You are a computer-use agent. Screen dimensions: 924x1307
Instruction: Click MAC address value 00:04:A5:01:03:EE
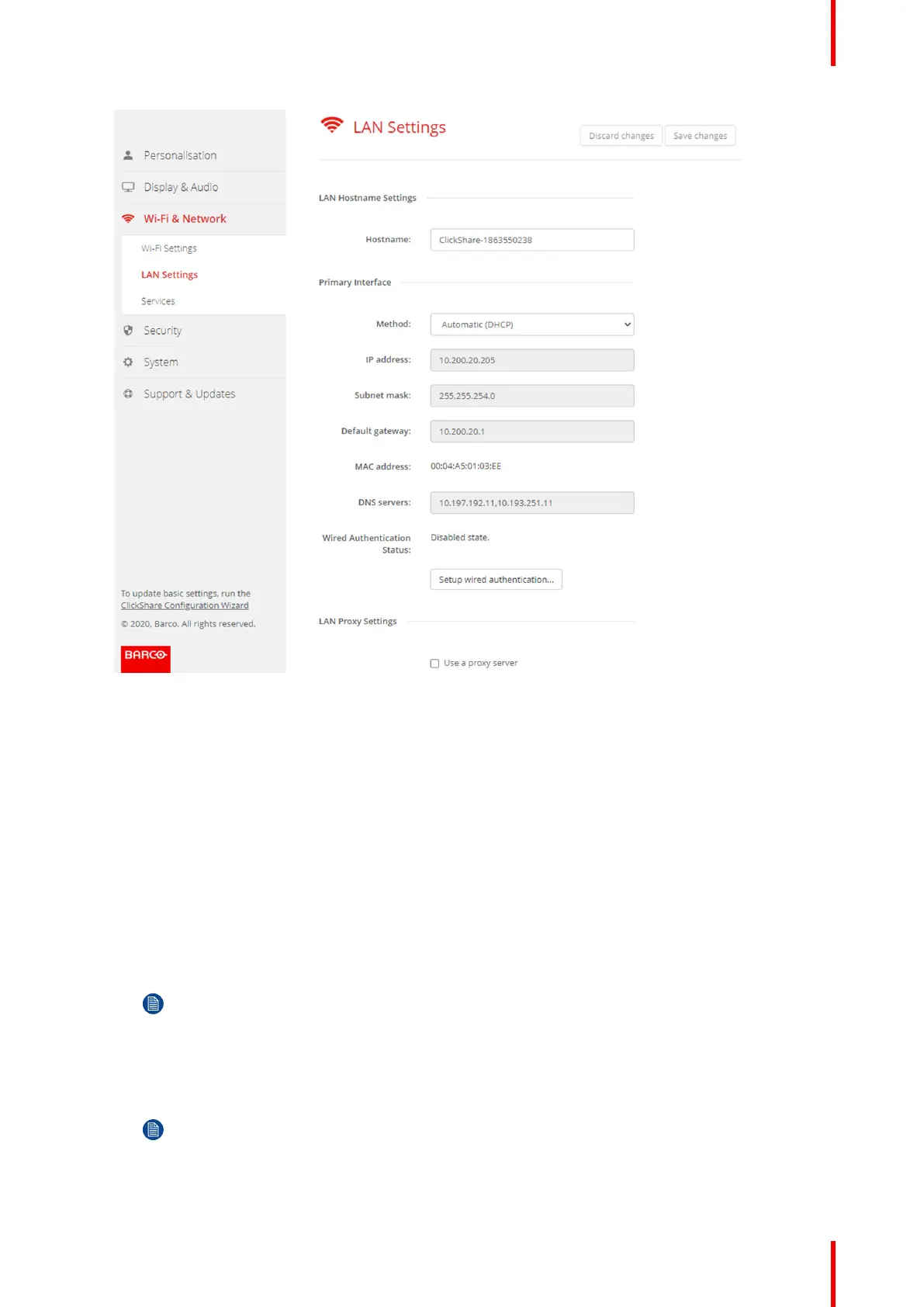pyautogui.click(x=465, y=466)
